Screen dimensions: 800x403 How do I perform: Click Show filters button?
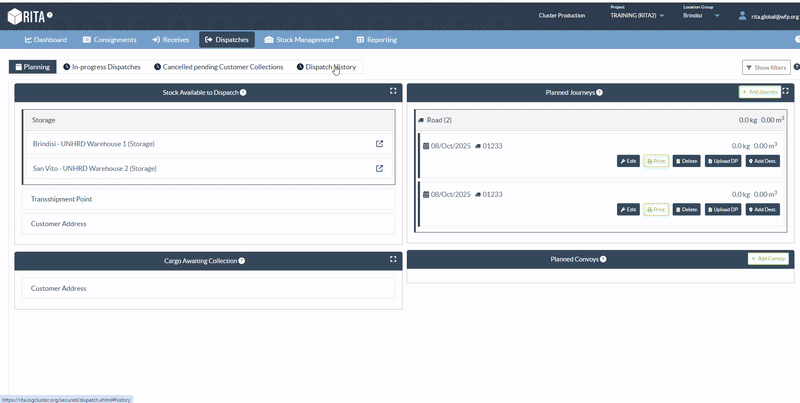[x=766, y=67]
